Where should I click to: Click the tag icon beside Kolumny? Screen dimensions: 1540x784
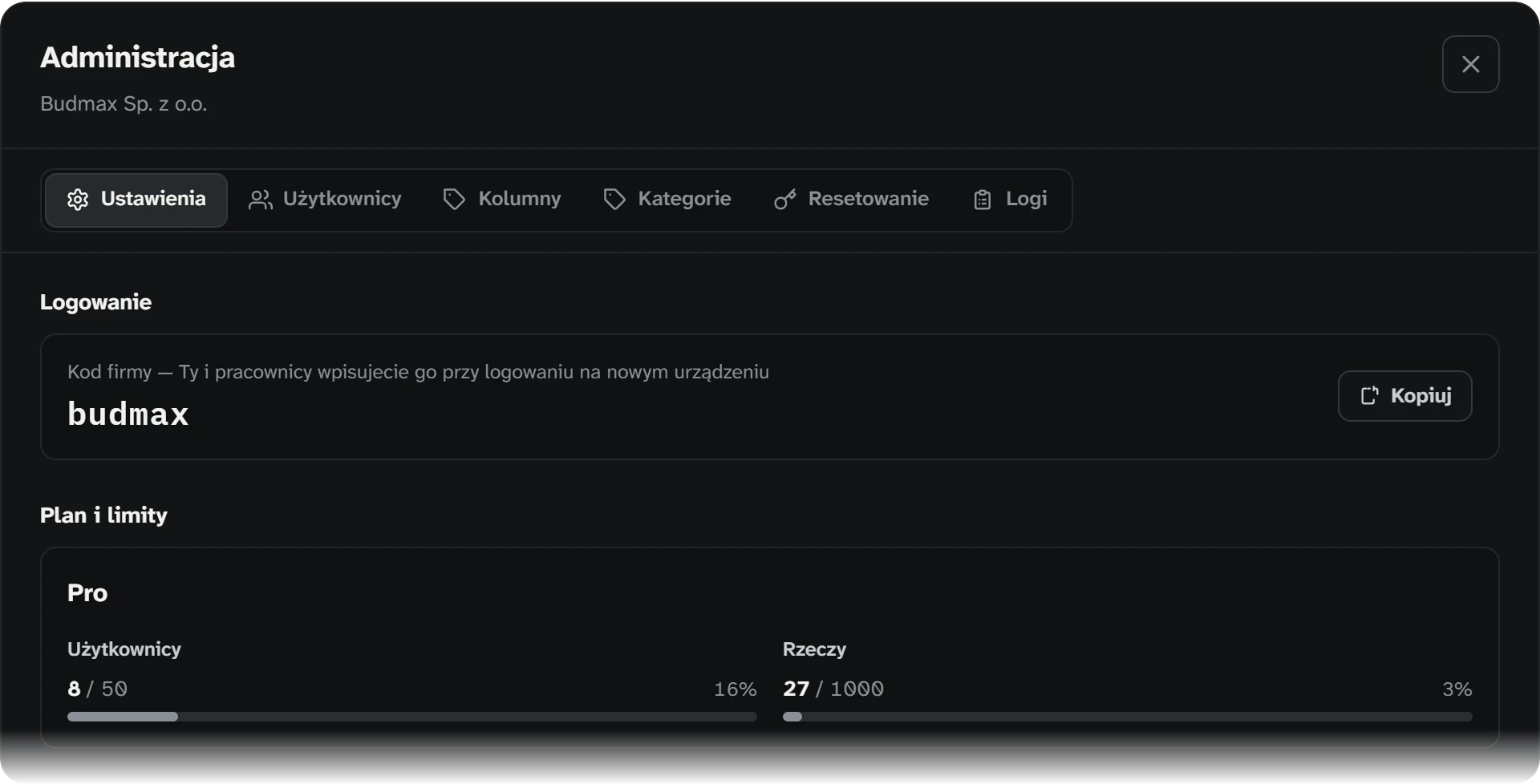point(454,200)
